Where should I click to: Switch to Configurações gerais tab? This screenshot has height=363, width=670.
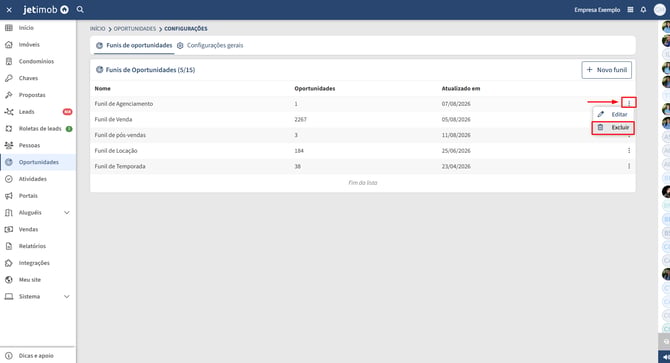(x=210, y=45)
